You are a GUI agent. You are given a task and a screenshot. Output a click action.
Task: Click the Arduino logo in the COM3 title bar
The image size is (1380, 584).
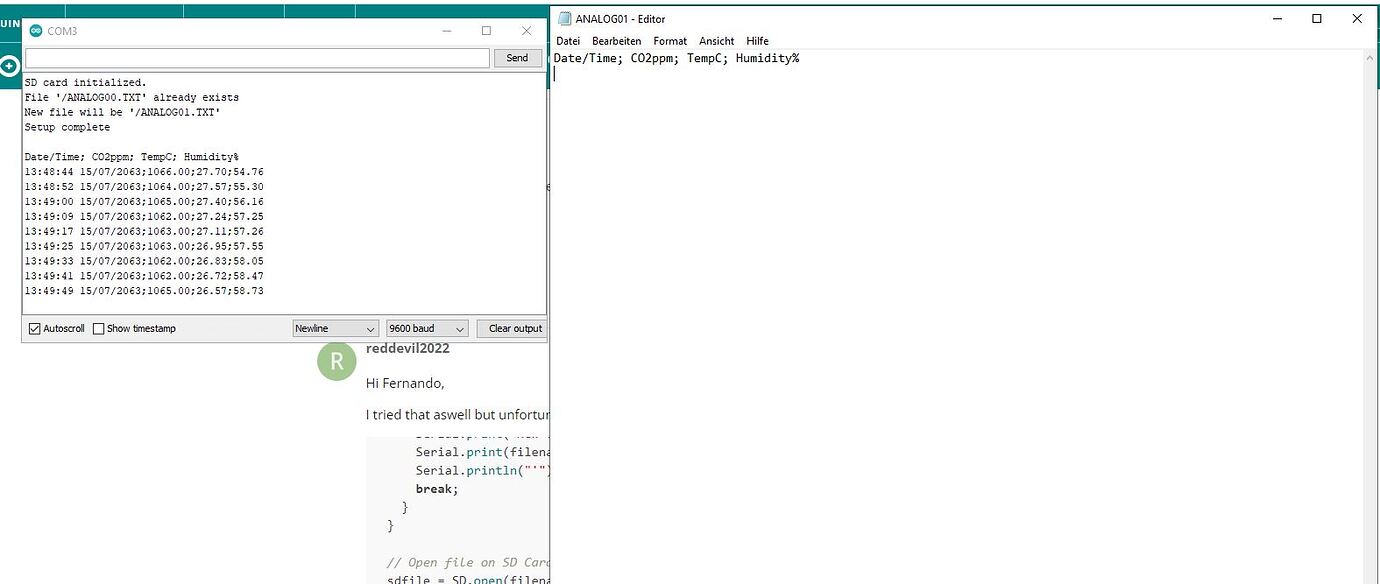(x=35, y=31)
